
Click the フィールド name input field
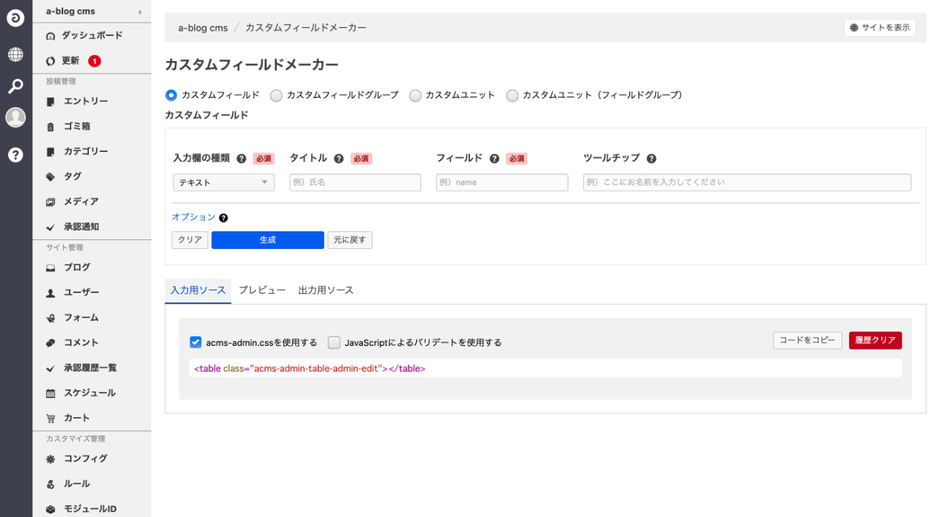pyautogui.click(x=502, y=183)
